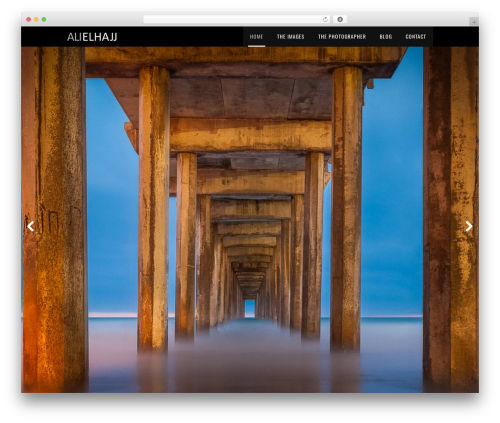Focus the browser address bar
500x423 pixels.
(236, 20)
